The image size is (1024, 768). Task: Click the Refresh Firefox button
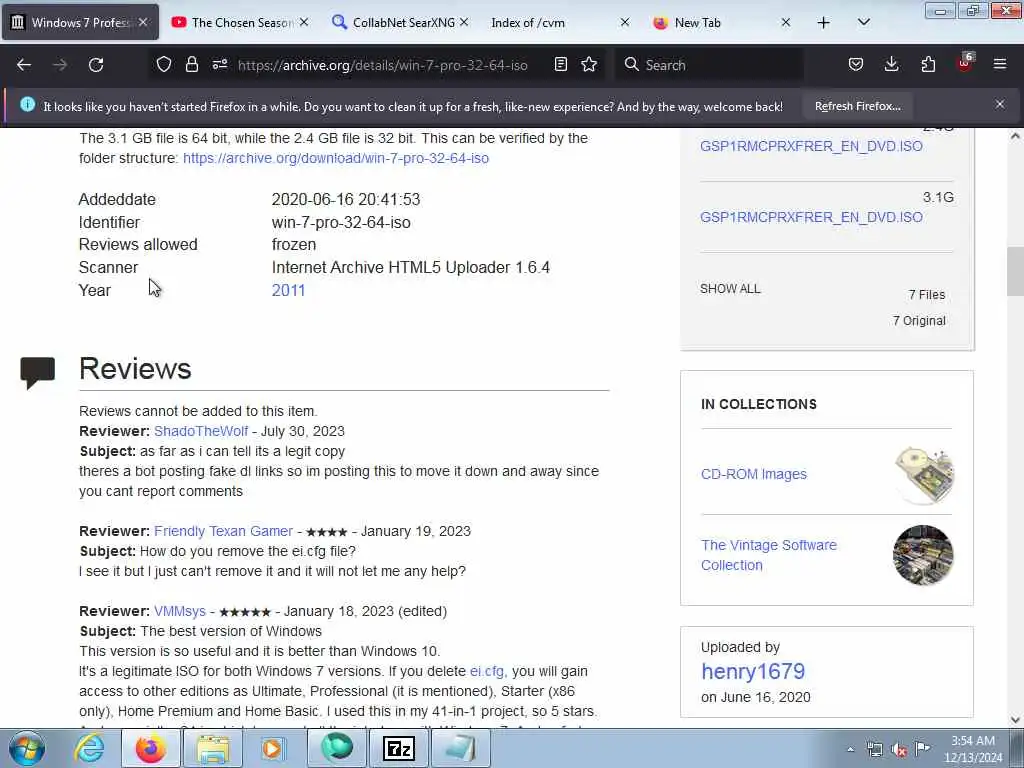coord(857,106)
